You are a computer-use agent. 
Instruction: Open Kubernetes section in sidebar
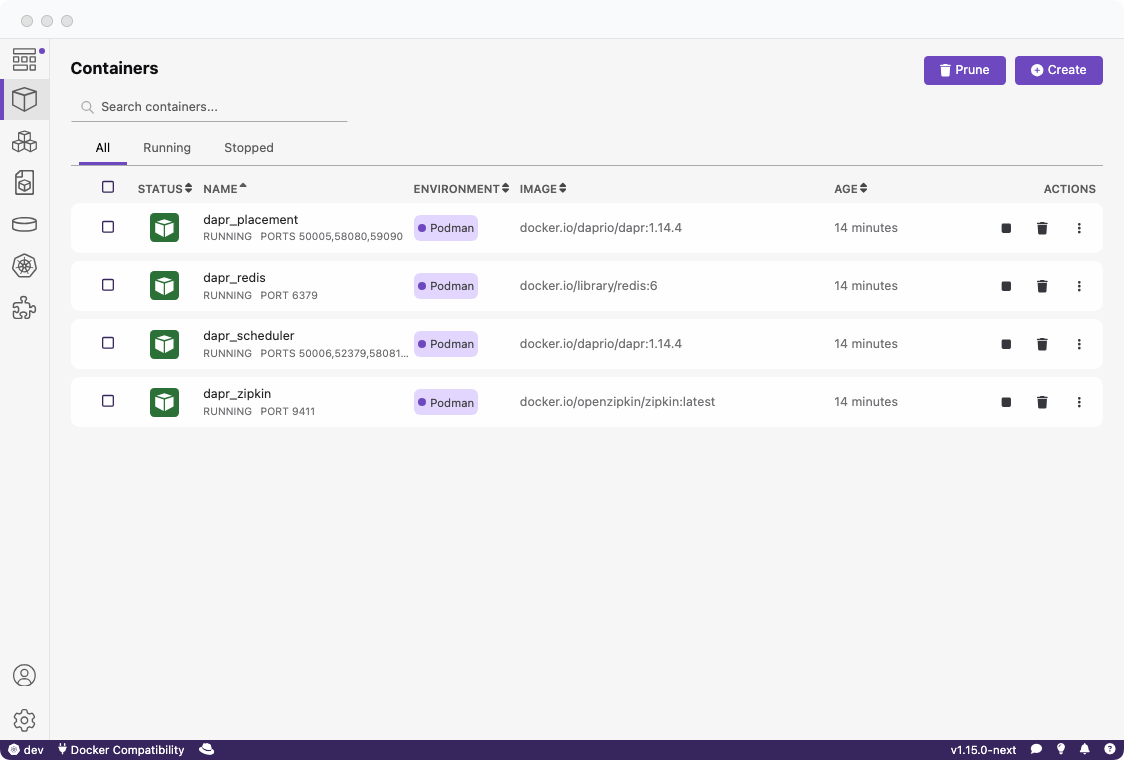point(24,266)
